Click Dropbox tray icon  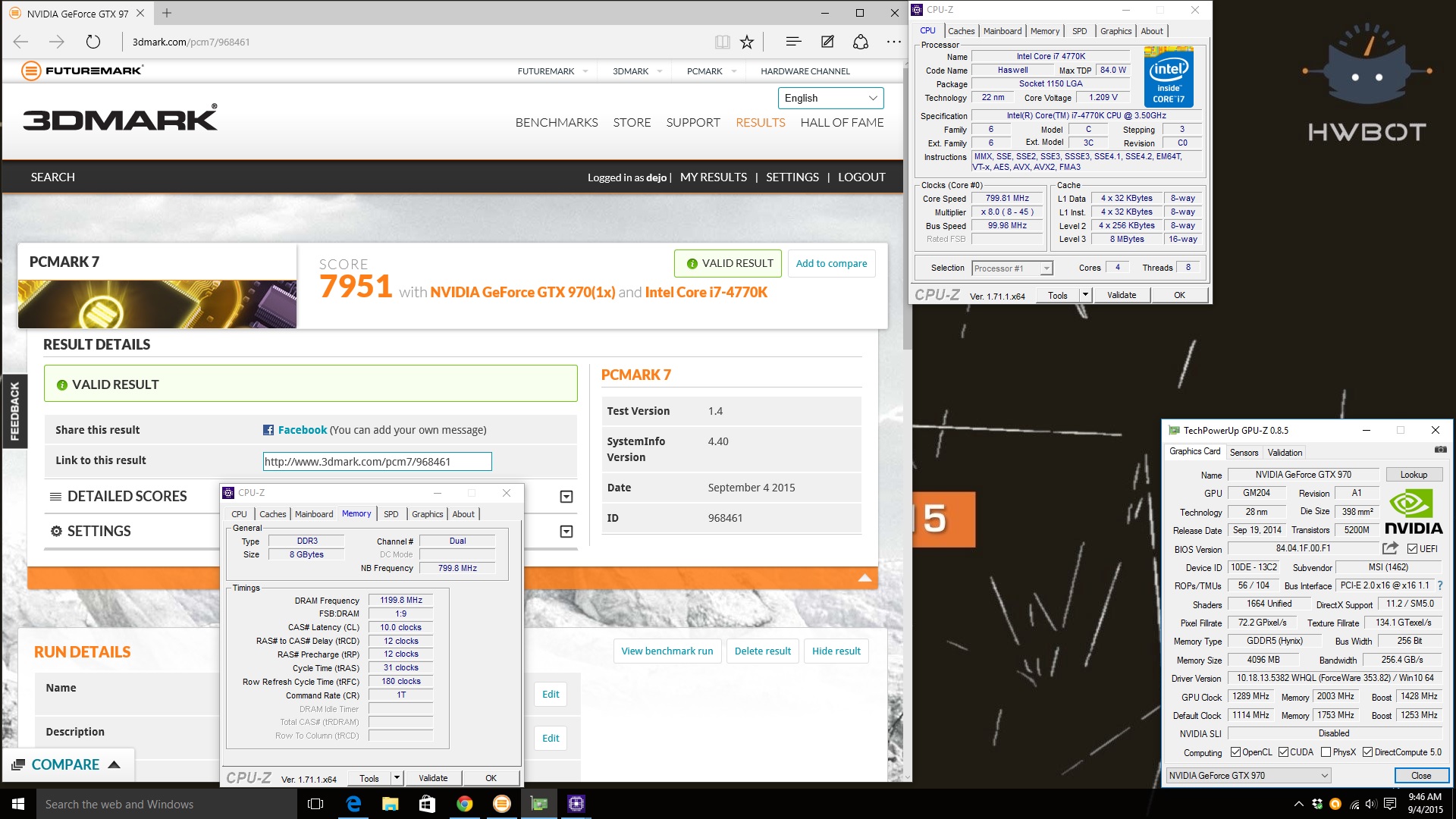click(1317, 804)
